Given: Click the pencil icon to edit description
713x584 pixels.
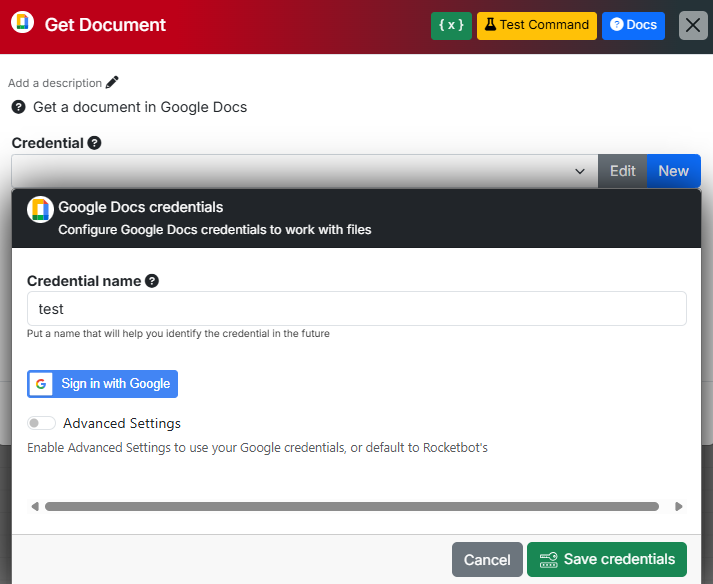Looking at the screenshot, I should click(x=112, y=82).
